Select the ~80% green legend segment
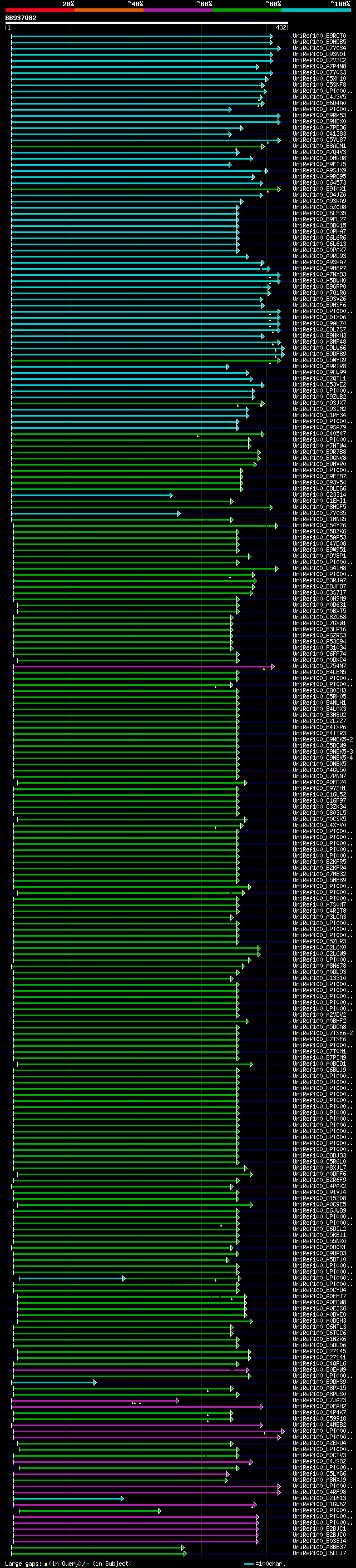This screenshot has height=1568, width=356. 247,10
